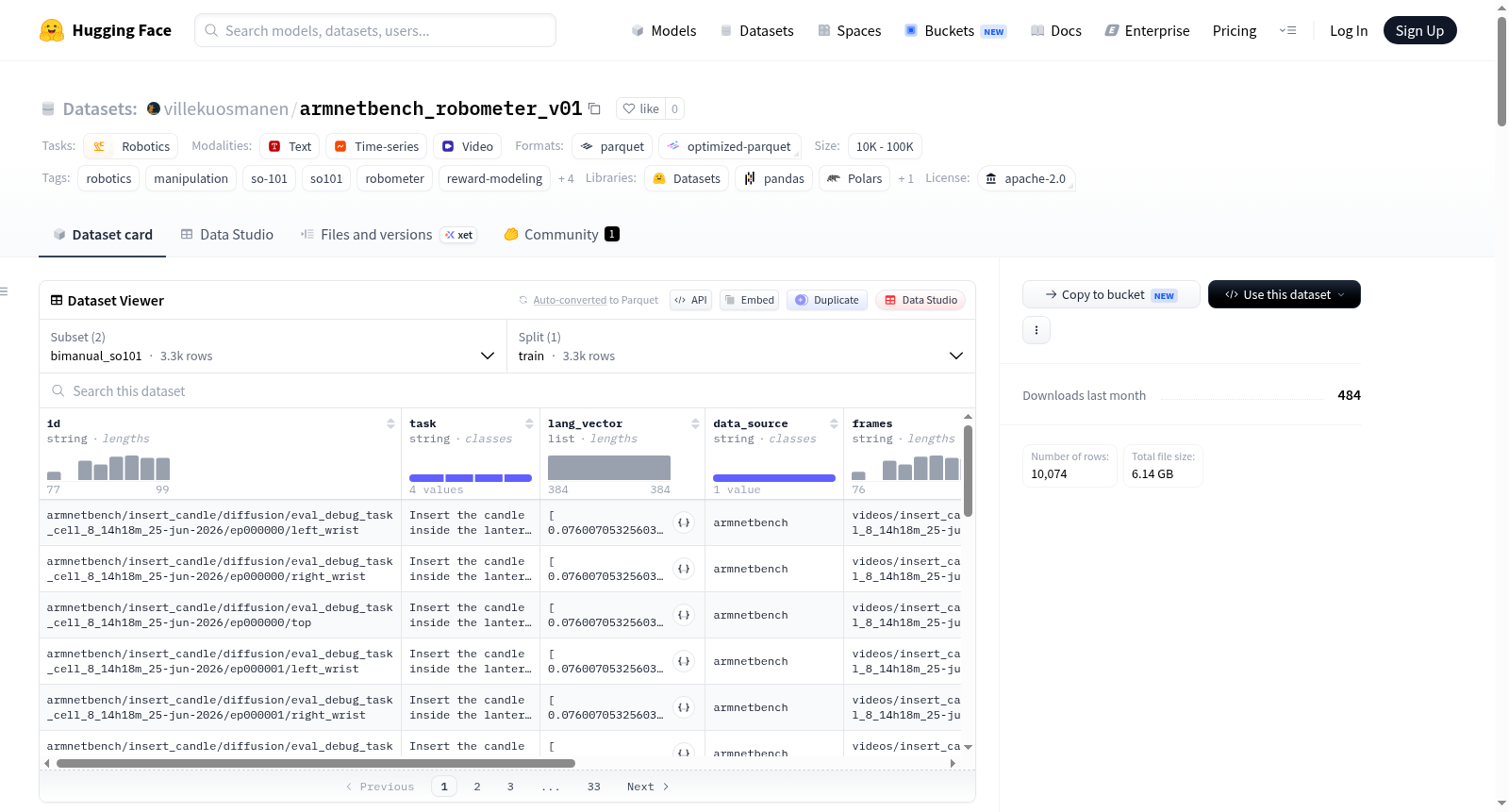Open the villekuosmanen profile link
This screenshot has width=1509, height=812.
click(225, 108)
